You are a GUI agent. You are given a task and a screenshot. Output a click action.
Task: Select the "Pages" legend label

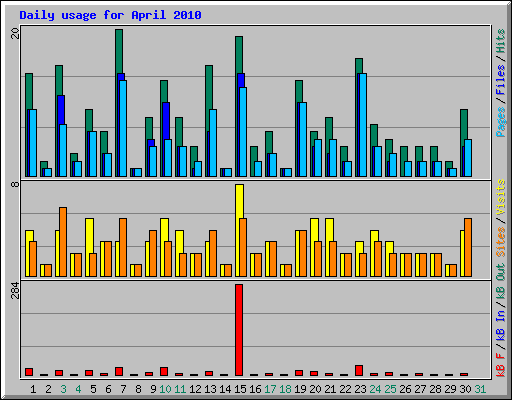(x=501, y=122)
